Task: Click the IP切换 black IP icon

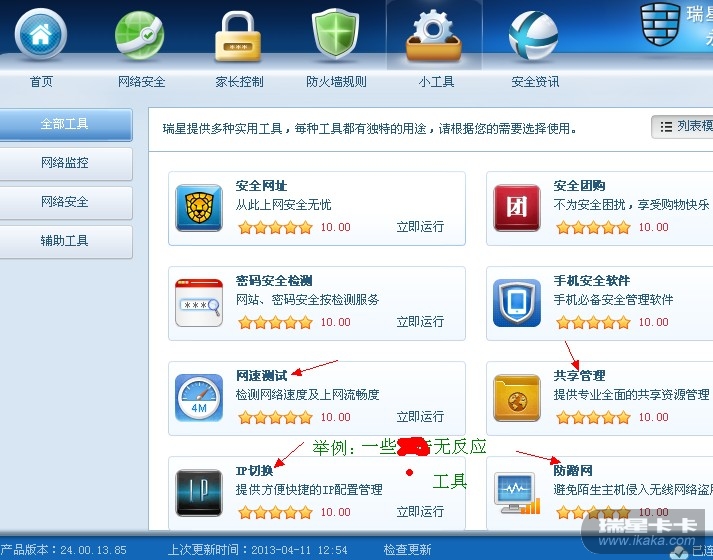Action: pyautogui.click(x=199, y=493)
